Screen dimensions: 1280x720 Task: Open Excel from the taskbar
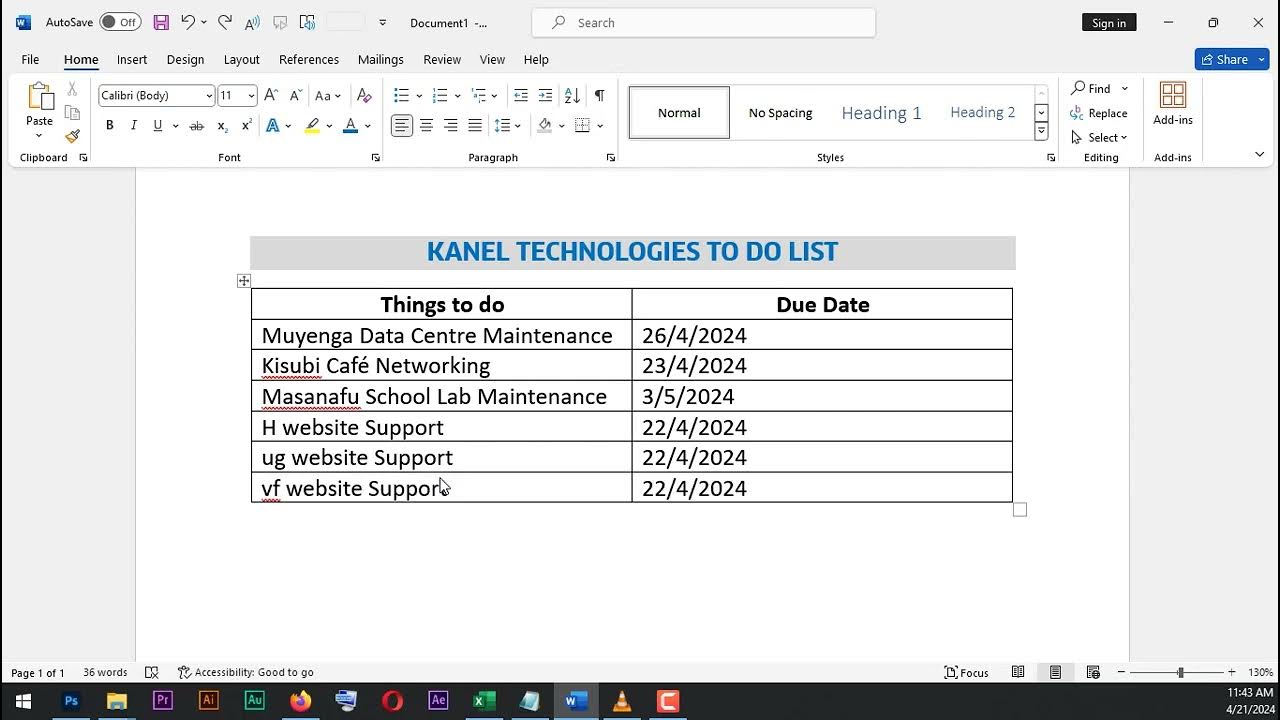pyautogui.click(x=484, y=701)
